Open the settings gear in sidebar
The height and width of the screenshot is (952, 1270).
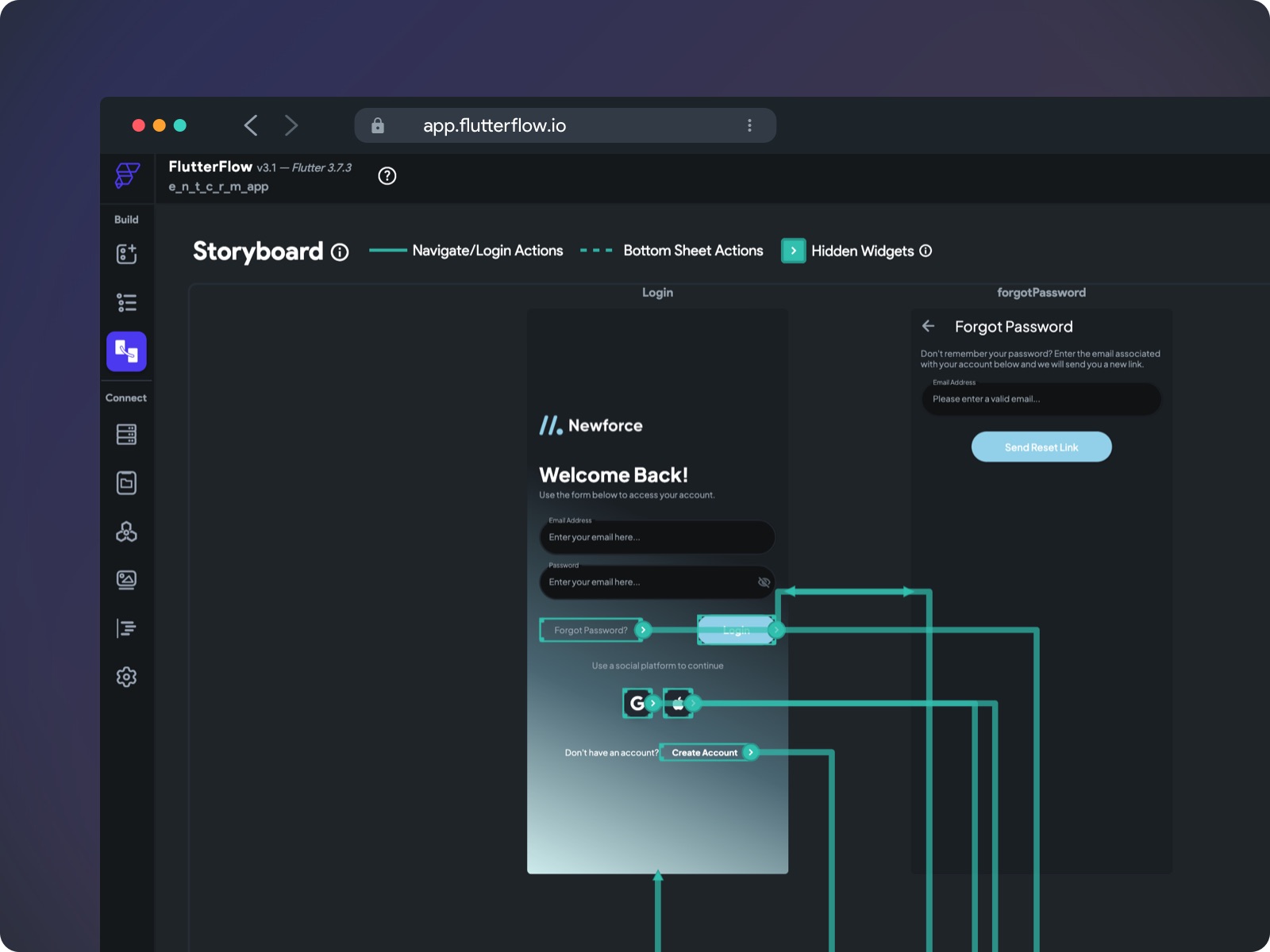(x=126, y=677)
